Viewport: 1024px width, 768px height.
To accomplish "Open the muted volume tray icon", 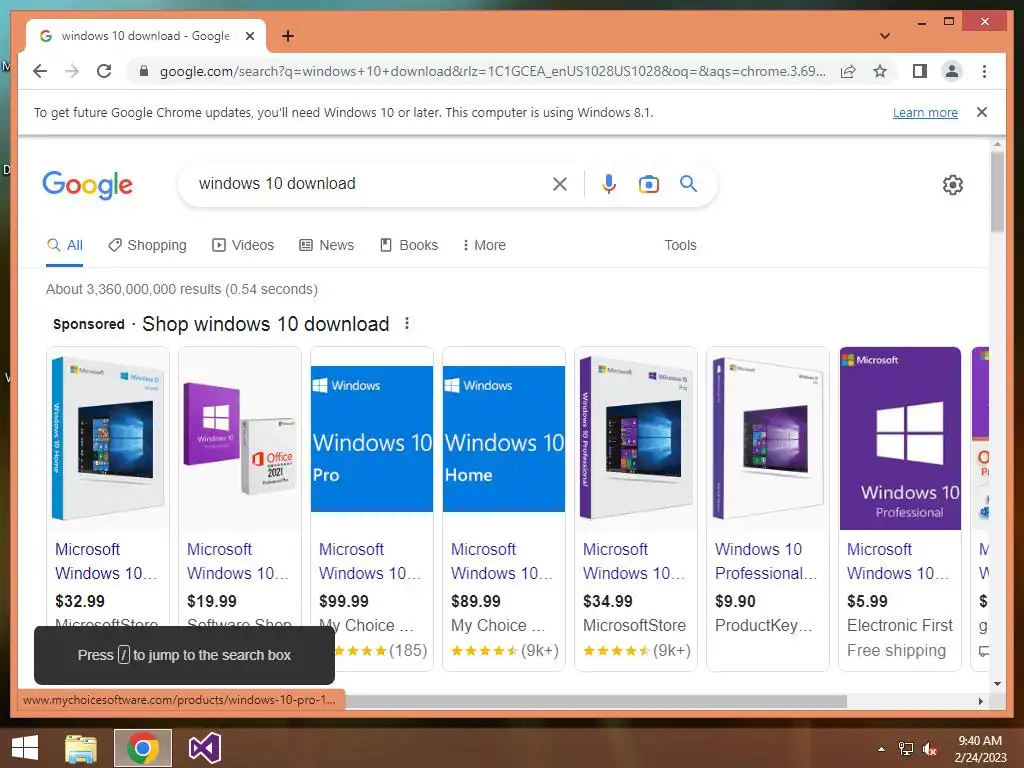I will pyautogui.click(x=930, y=749).
